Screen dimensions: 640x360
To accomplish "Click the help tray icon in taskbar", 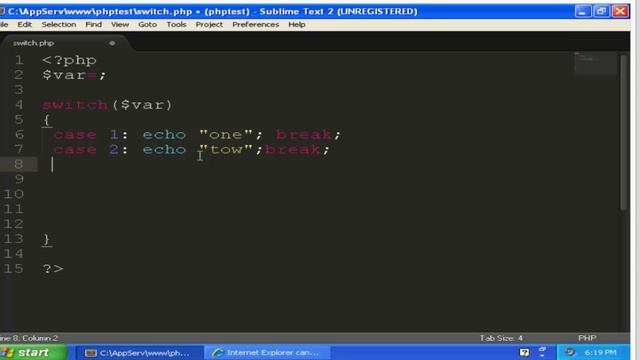I will tap(524, 352).
